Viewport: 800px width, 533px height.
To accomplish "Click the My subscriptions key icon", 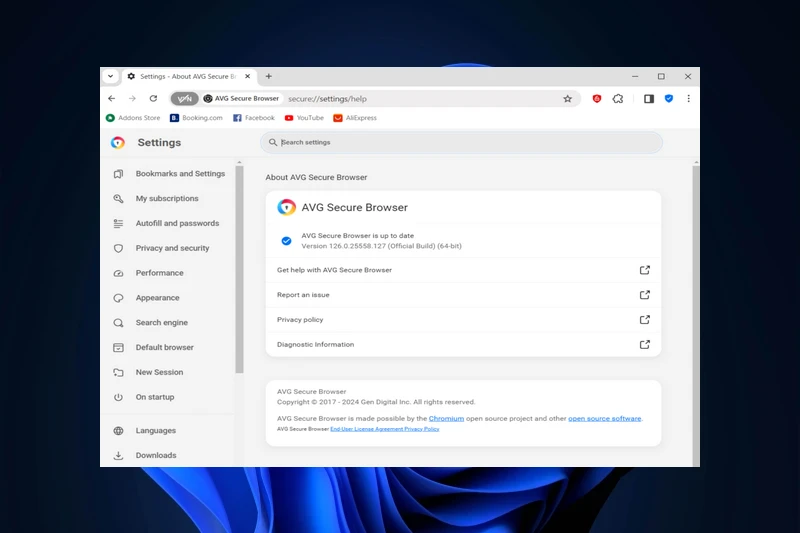I will point(118,198).
